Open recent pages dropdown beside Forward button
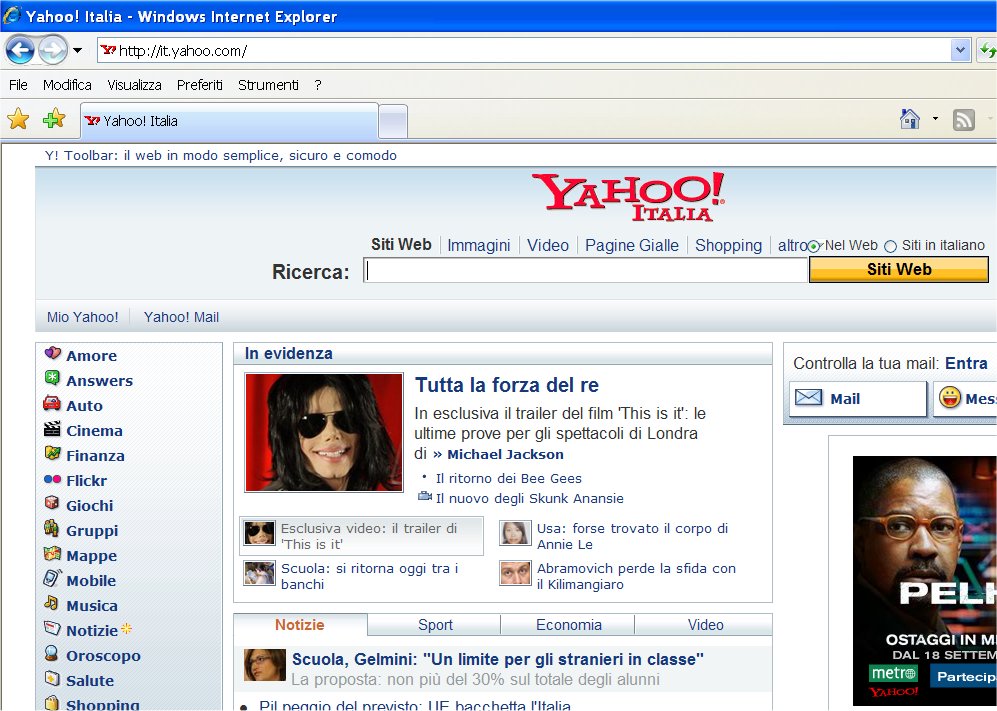 tap(77, 50)
